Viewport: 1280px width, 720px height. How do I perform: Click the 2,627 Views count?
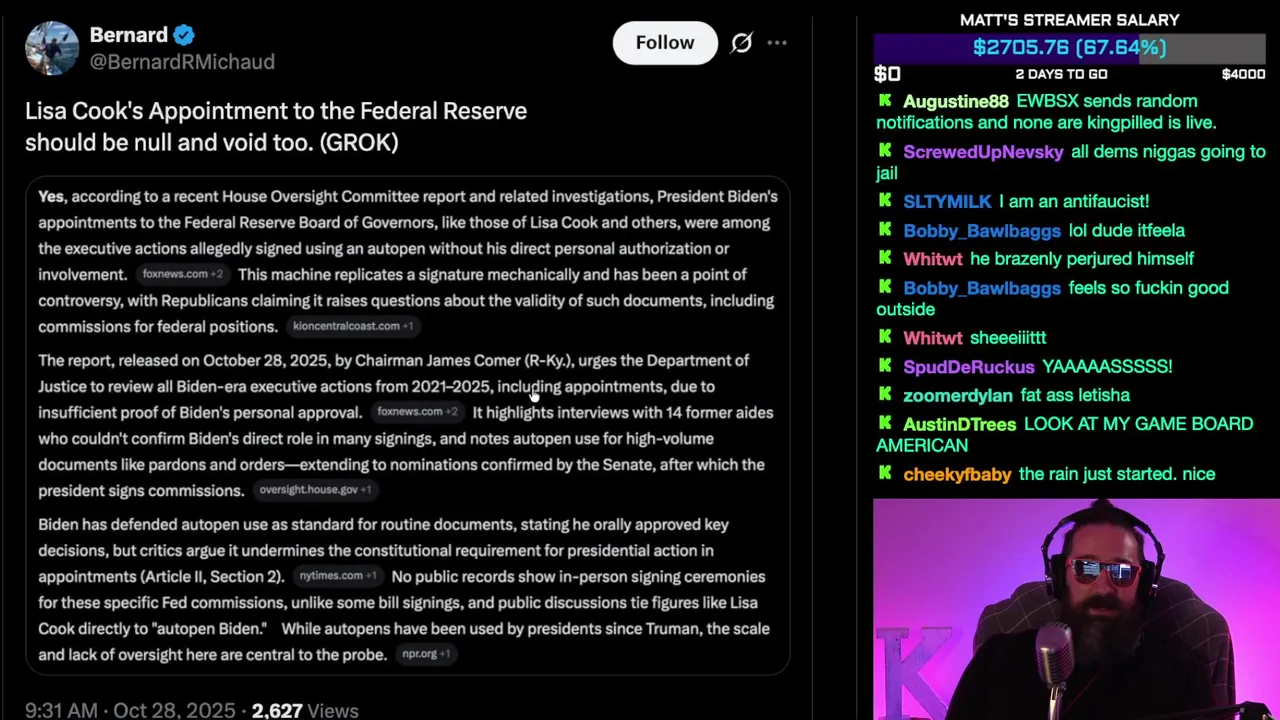coord(305,711)
